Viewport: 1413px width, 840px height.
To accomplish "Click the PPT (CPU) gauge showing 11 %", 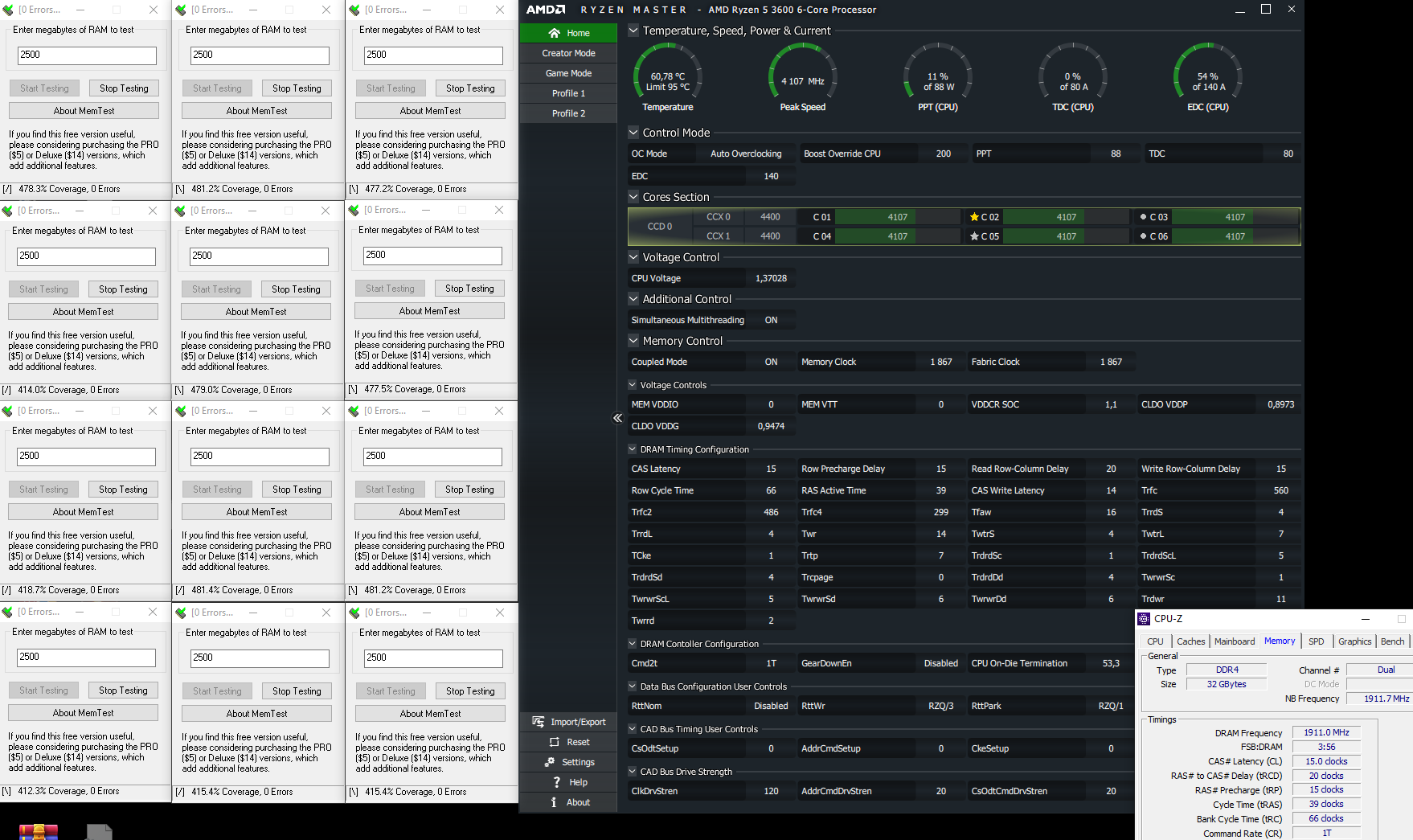I will (938, 77).
